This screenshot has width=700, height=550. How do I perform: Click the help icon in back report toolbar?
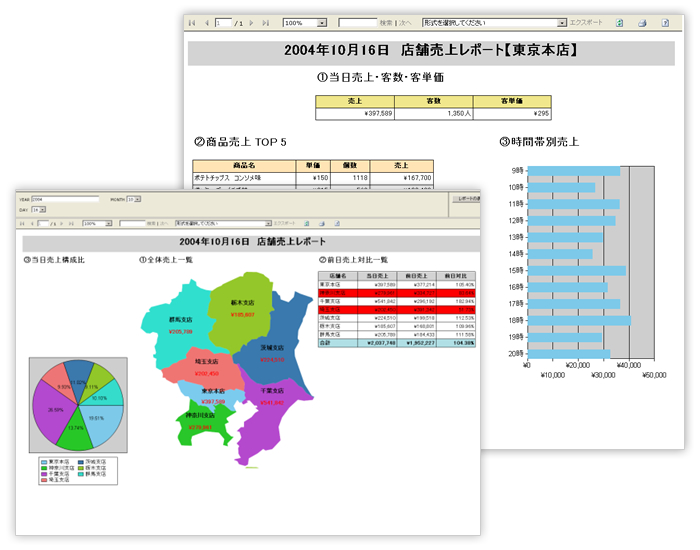(x=665, y=22)
